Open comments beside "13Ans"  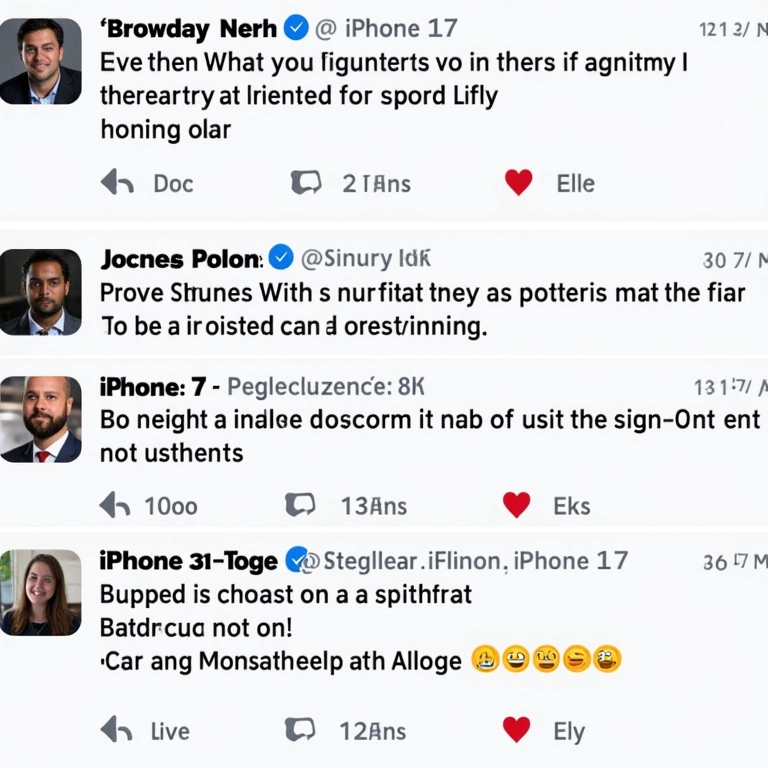click(302, 505)
